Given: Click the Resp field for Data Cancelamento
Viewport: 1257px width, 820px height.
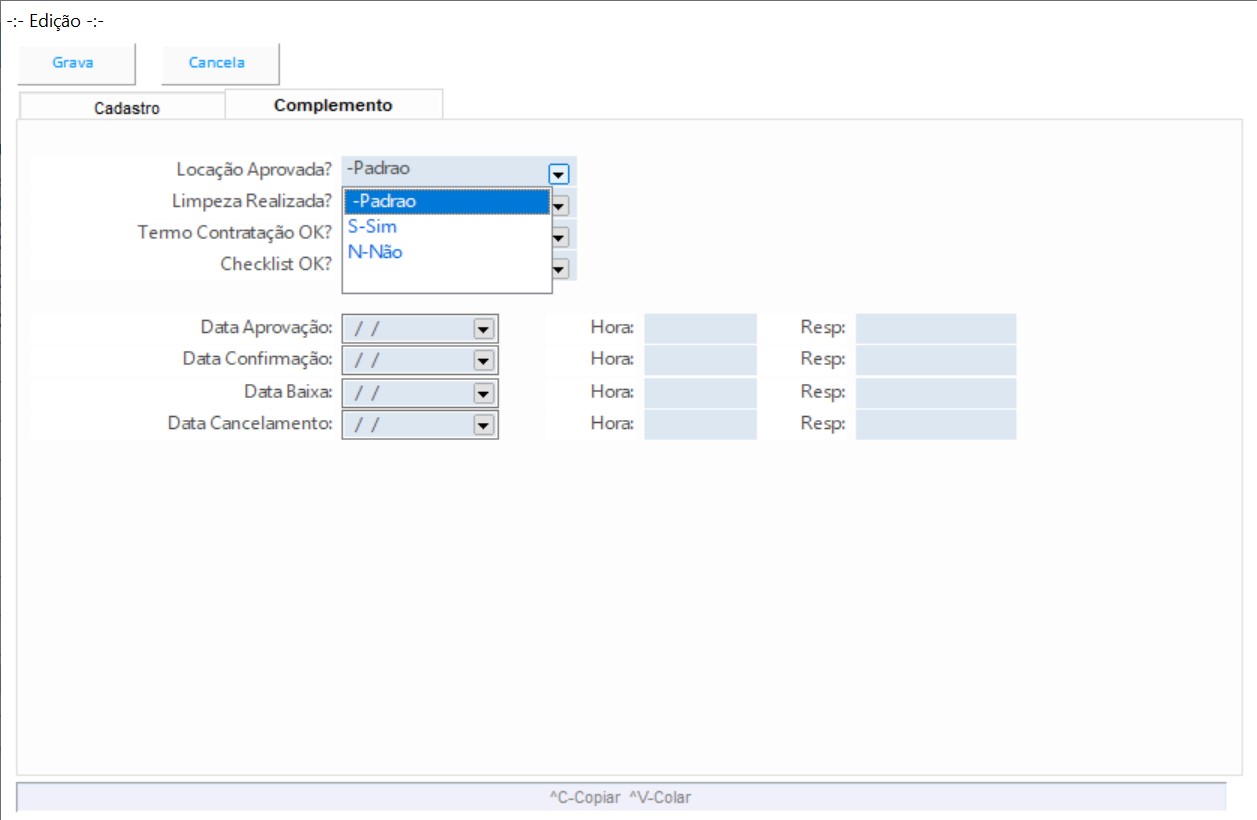Looking at the screenshot, I should click(935, 424).
